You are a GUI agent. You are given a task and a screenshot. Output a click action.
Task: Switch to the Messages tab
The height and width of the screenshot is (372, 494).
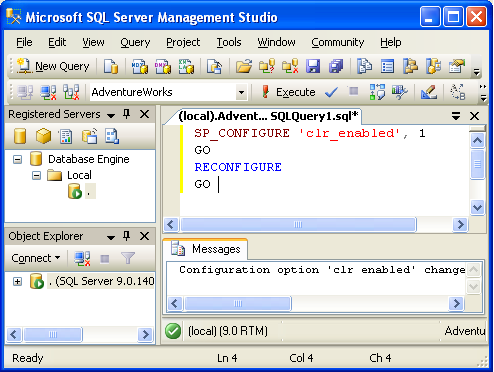(206, 249)
